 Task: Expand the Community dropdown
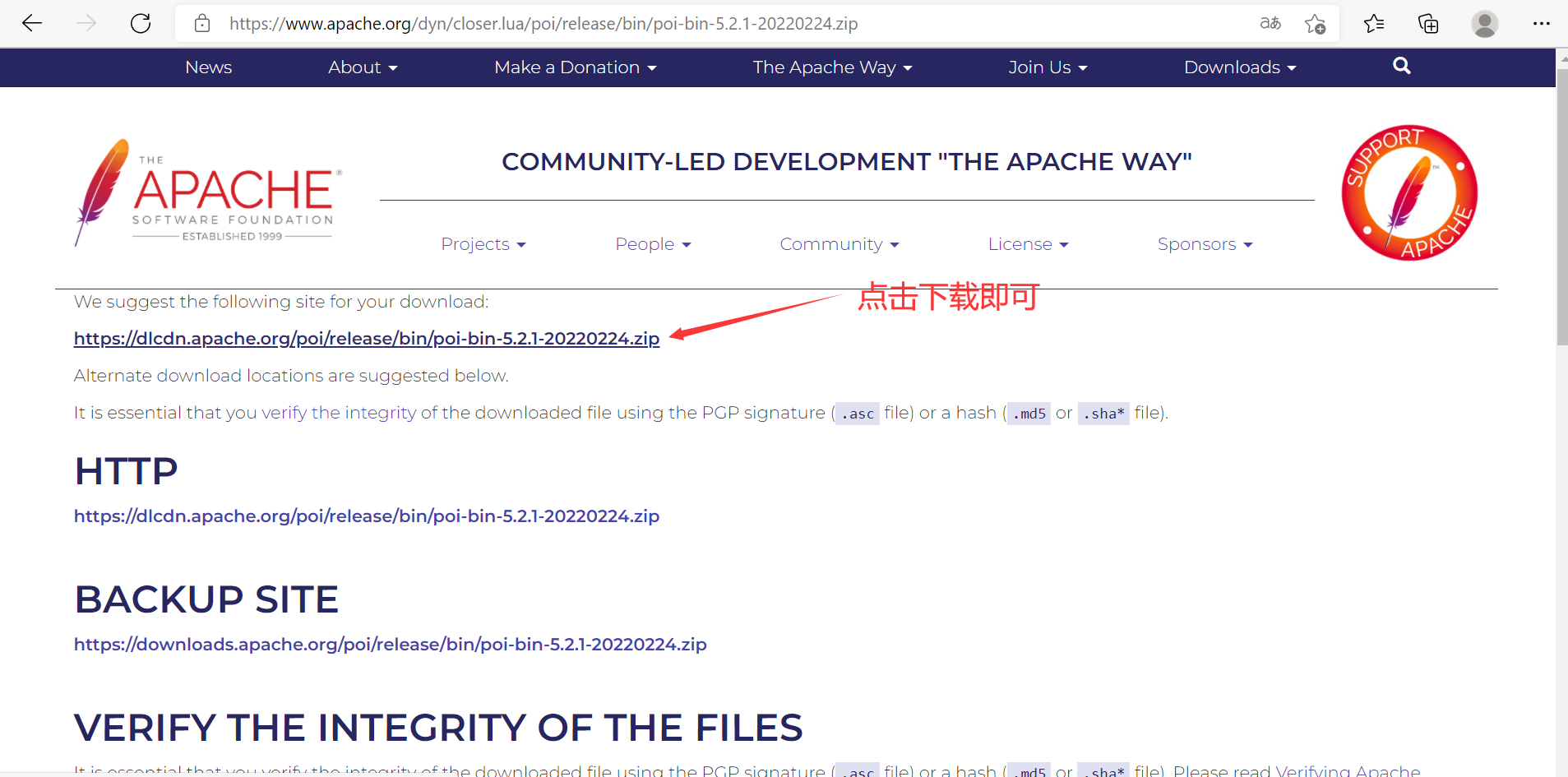(x=840, y=244)
